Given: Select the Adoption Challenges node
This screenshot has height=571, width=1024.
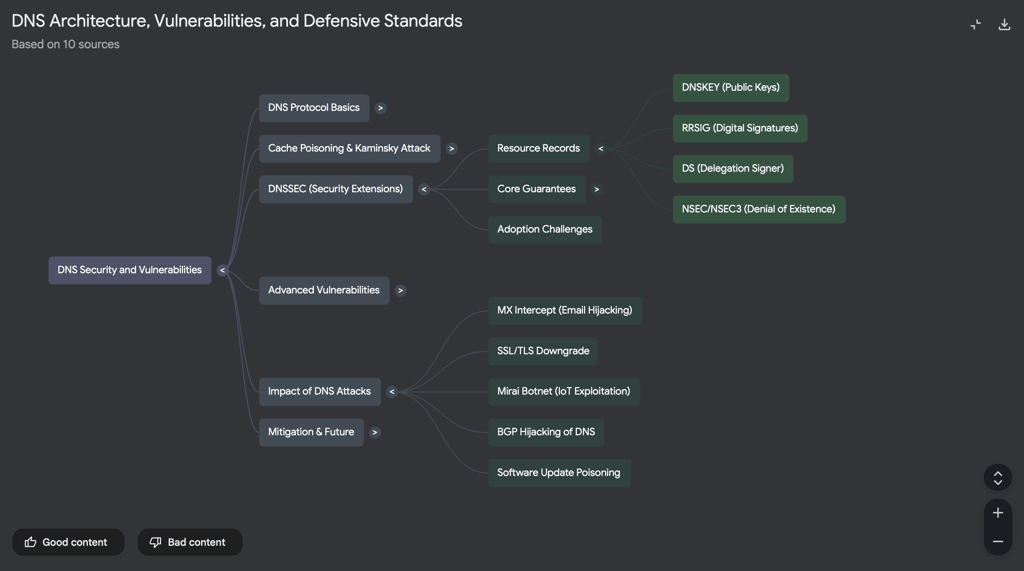Looking at the screenshot, I should click(x=545, y=229).
